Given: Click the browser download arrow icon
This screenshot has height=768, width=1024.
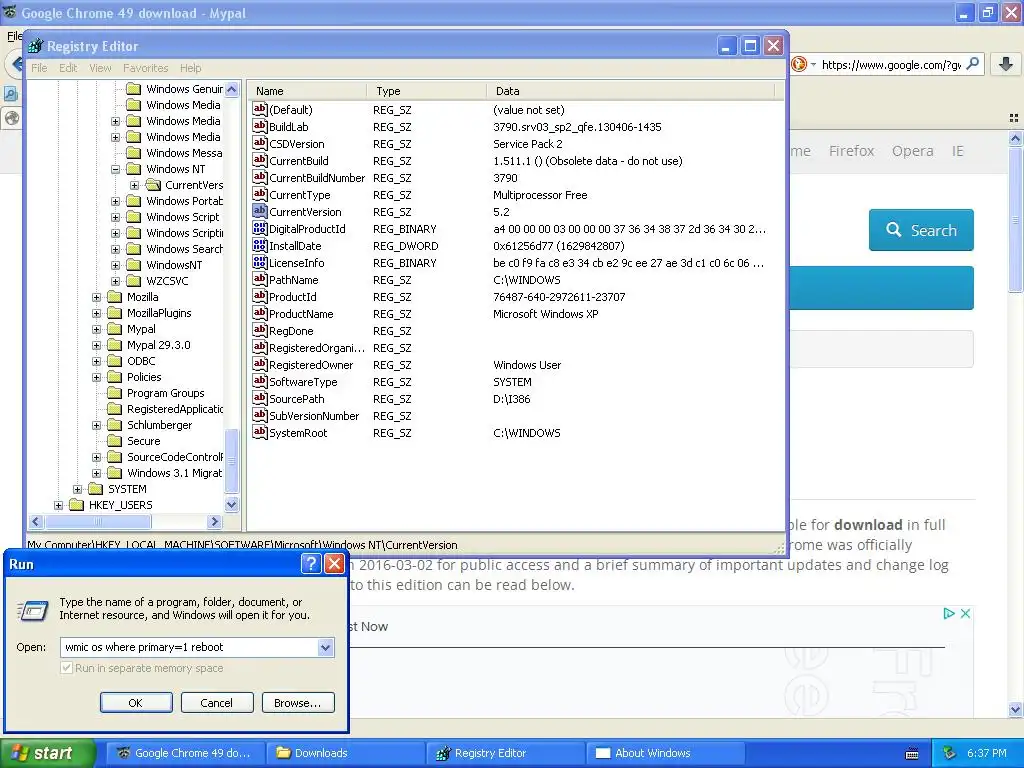Looking at the screenshot, I should [x=1006, y=64].
